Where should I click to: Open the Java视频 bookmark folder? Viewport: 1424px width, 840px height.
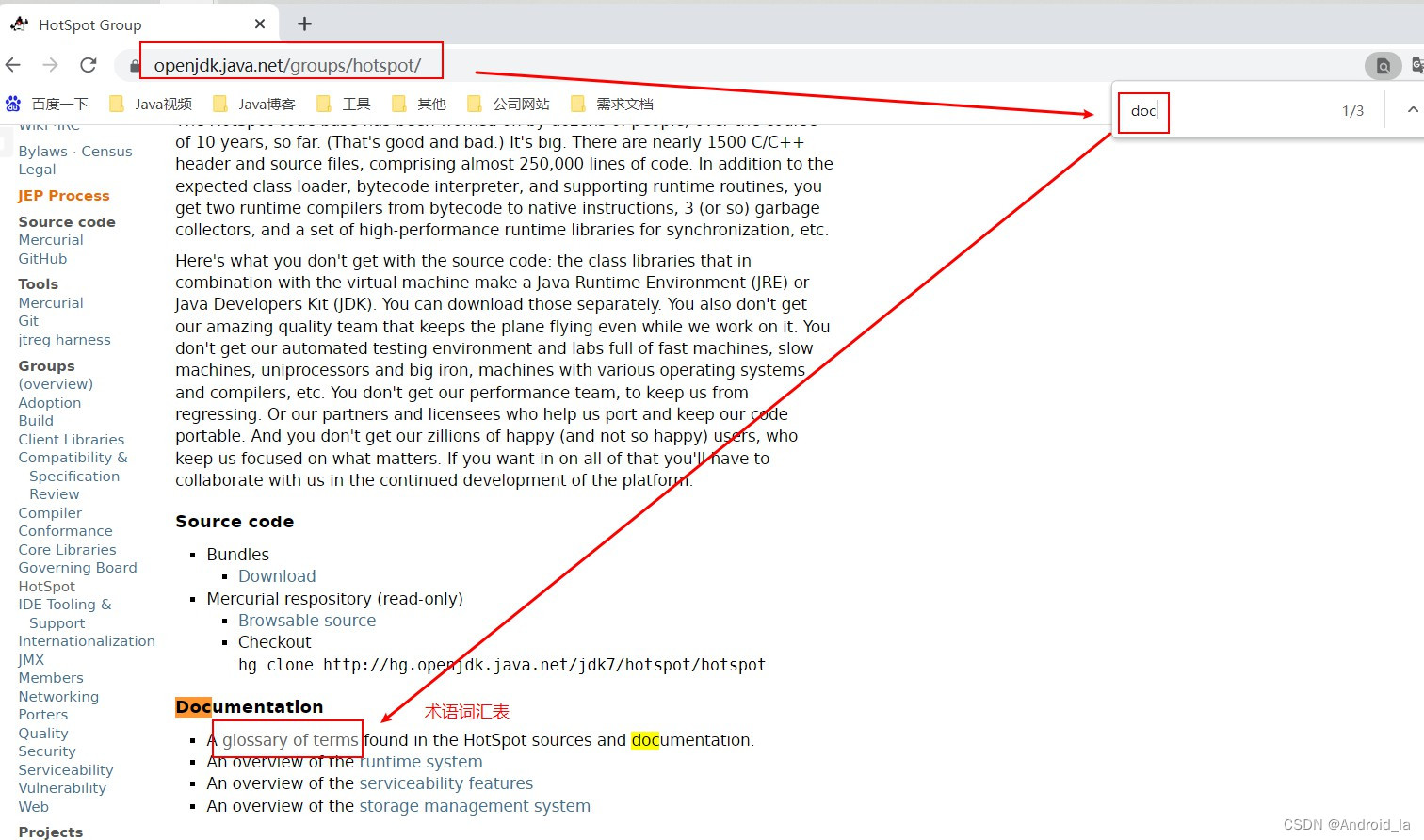click(x=151, y=104)
